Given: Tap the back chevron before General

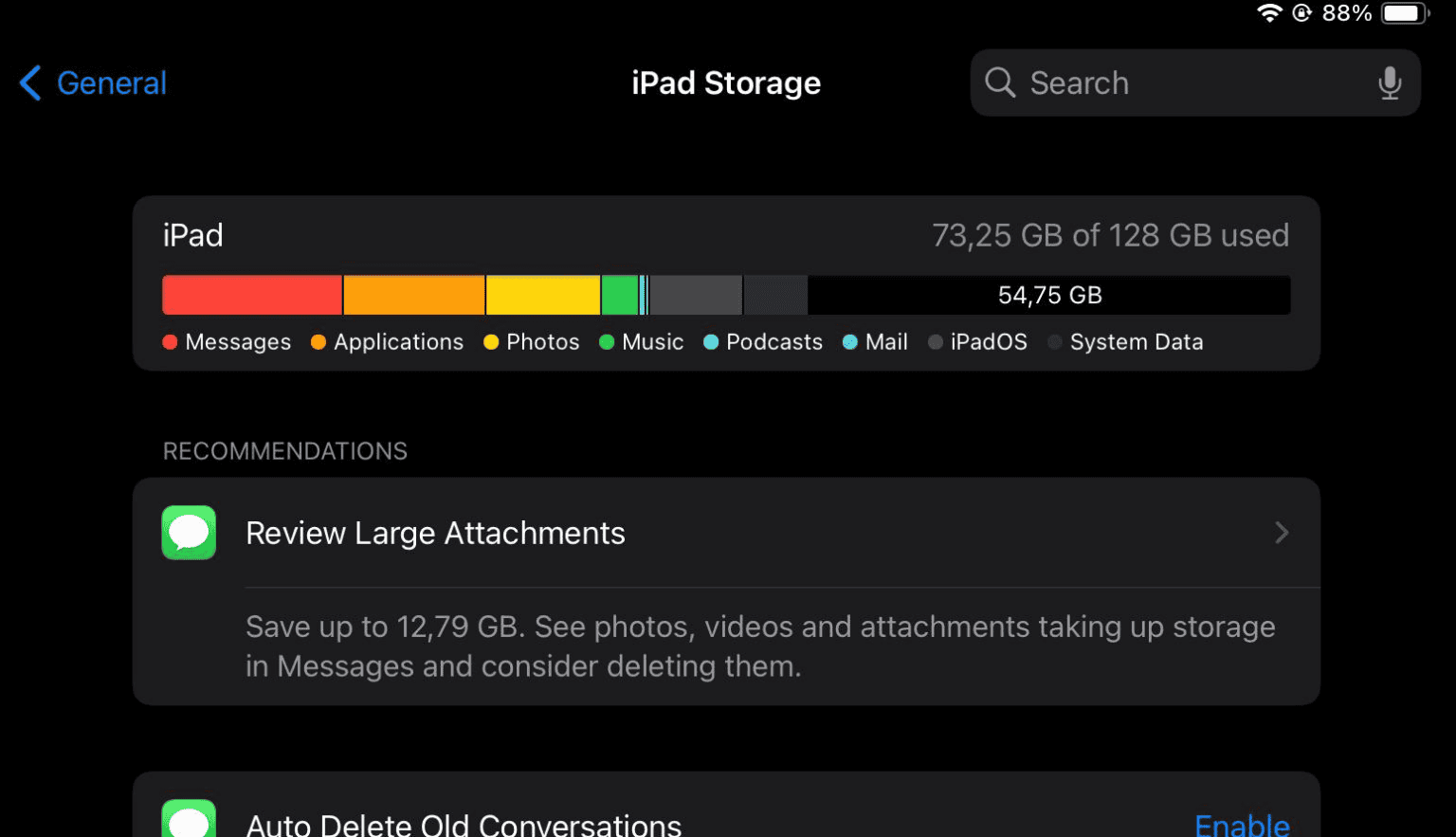Looking at the screenshot, I should point(29,82).
